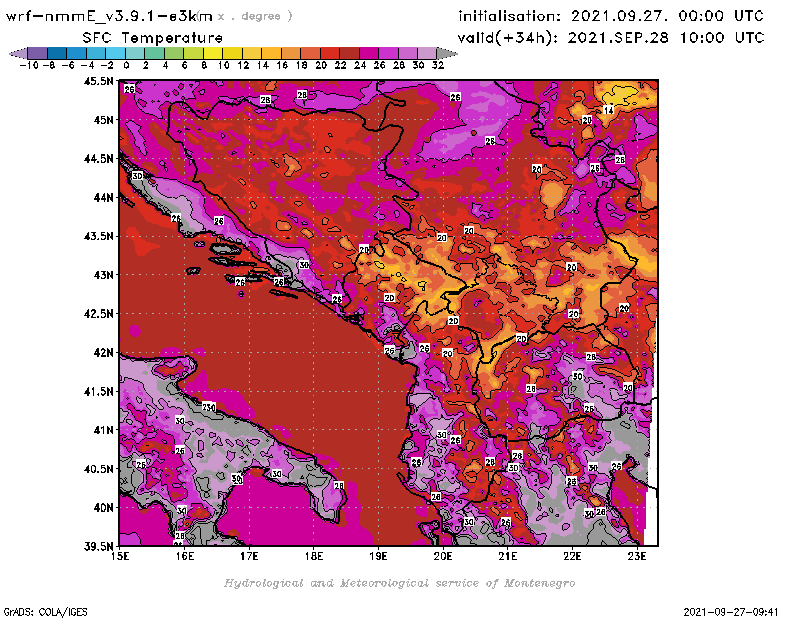Select the 'valid(+34h): 2021.SEP.28 10:00 UTC' line
This screenshot has height=618, width=800.
tap(611, 38)
